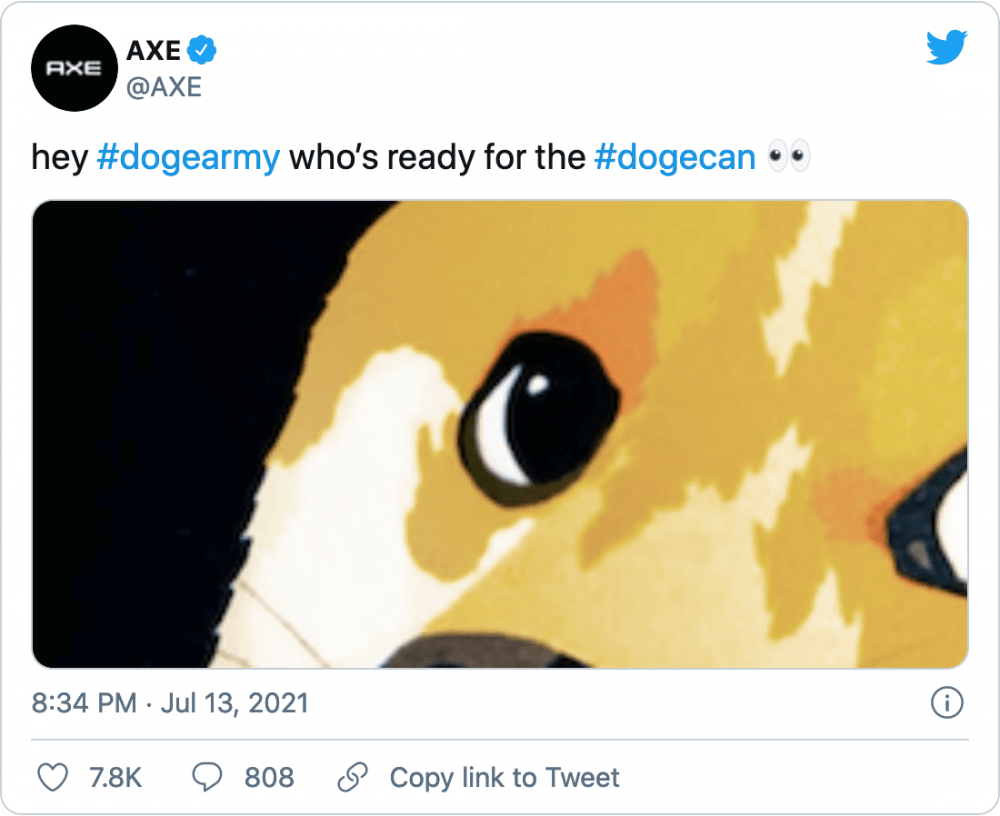Open the #dogearmy hashtag
Screen dimensions: 1000x816
click(188, 157)
